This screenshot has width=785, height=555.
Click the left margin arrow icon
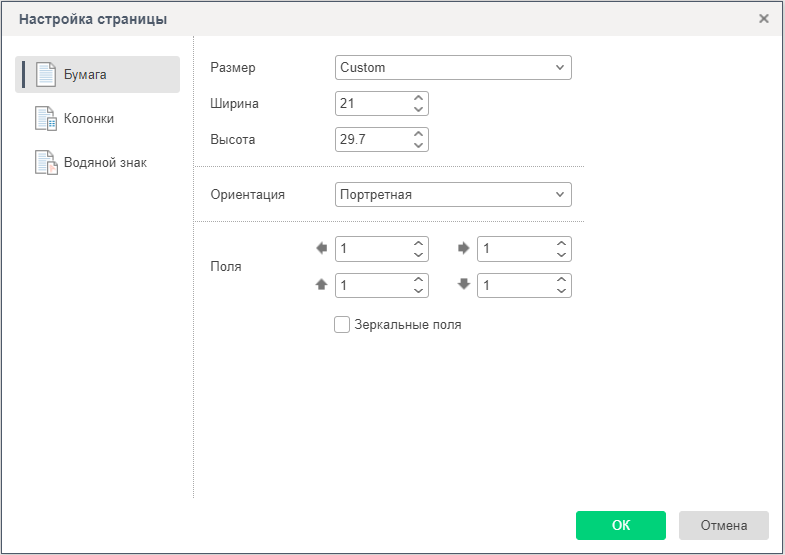point(321,248)
